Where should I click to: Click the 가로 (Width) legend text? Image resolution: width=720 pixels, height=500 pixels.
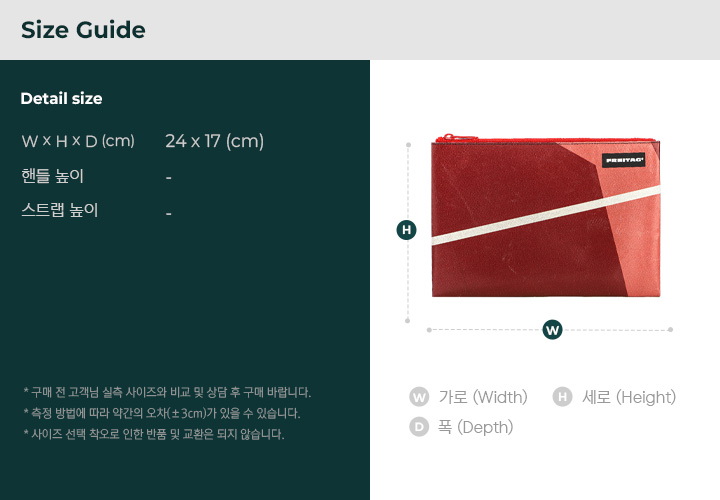(x=483, y=397)
